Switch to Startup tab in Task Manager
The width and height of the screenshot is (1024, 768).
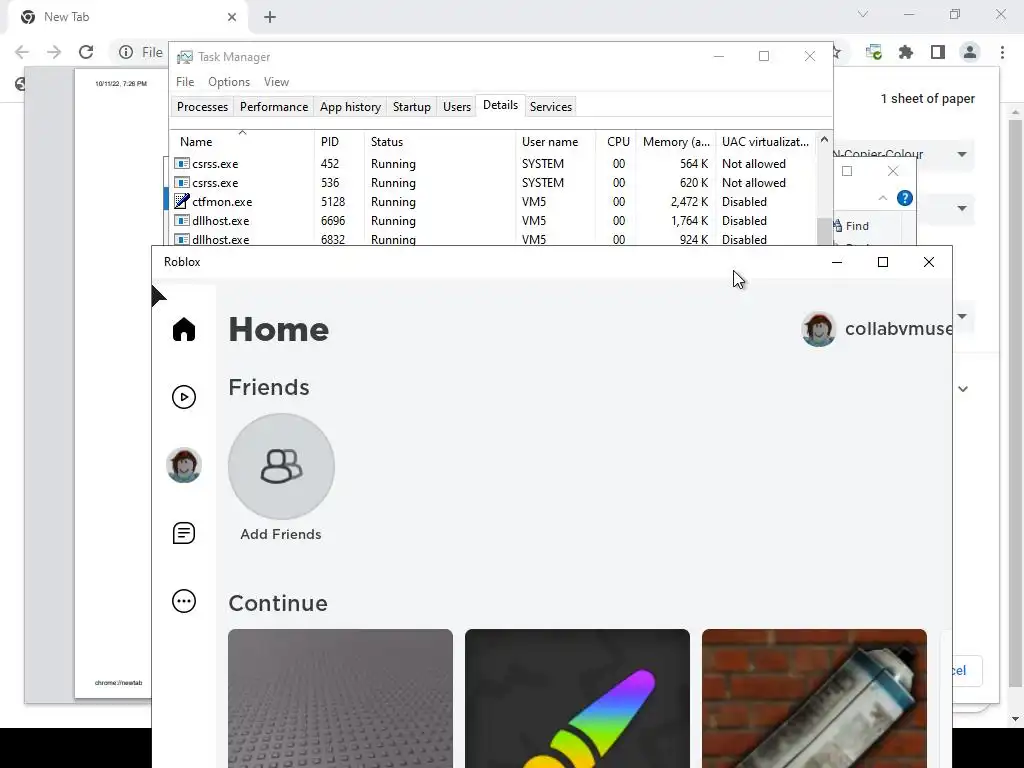click(x=411, y=106)
